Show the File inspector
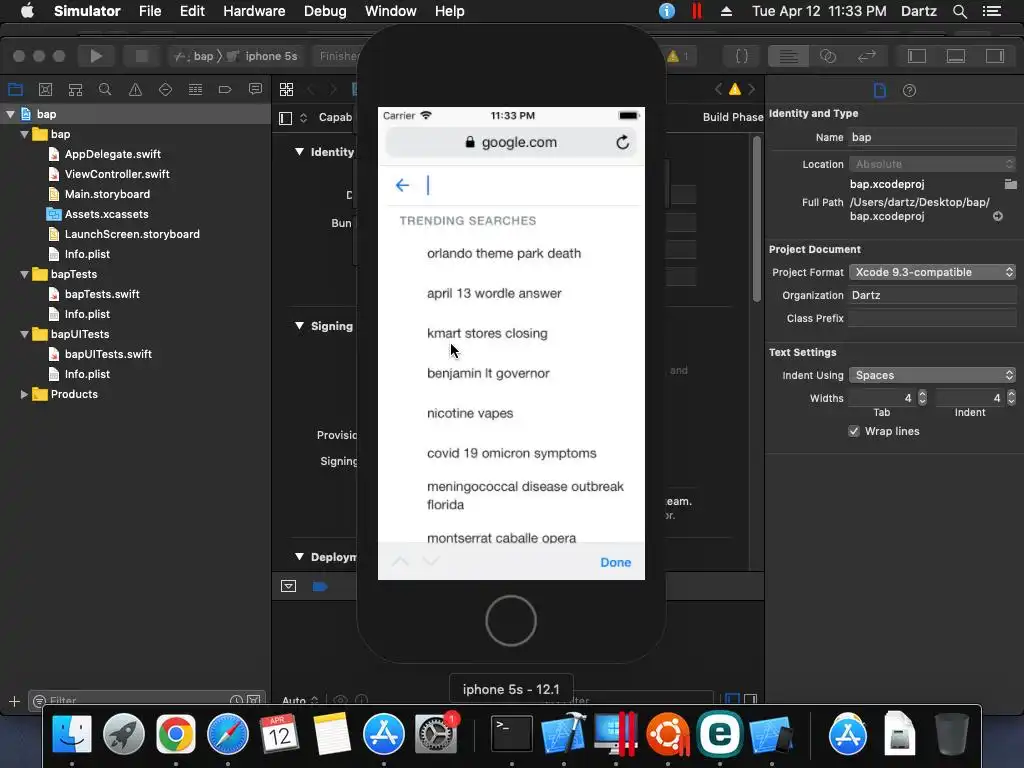 880,90
